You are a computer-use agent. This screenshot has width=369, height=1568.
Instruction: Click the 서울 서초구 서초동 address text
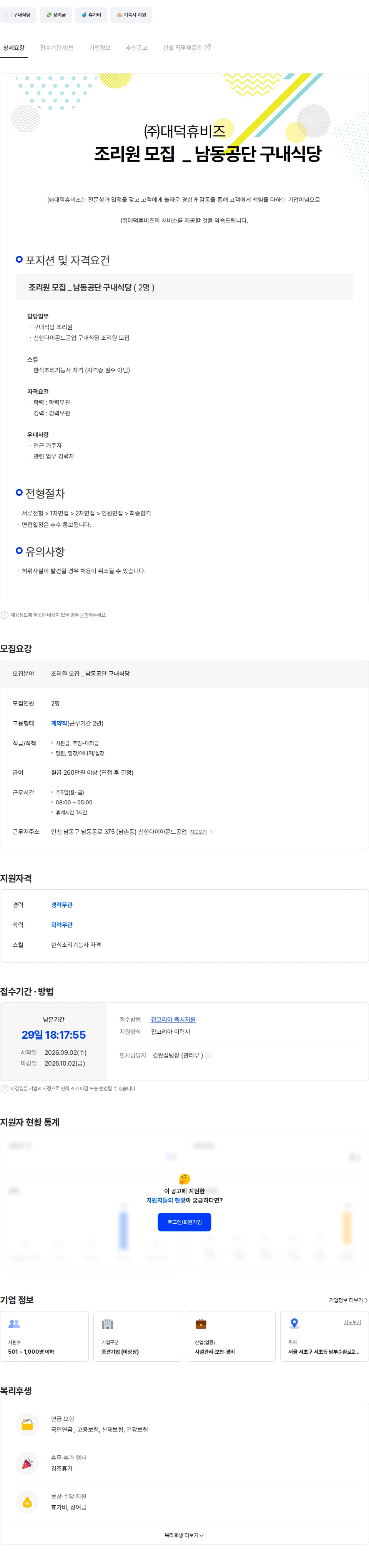point(324,1351)
